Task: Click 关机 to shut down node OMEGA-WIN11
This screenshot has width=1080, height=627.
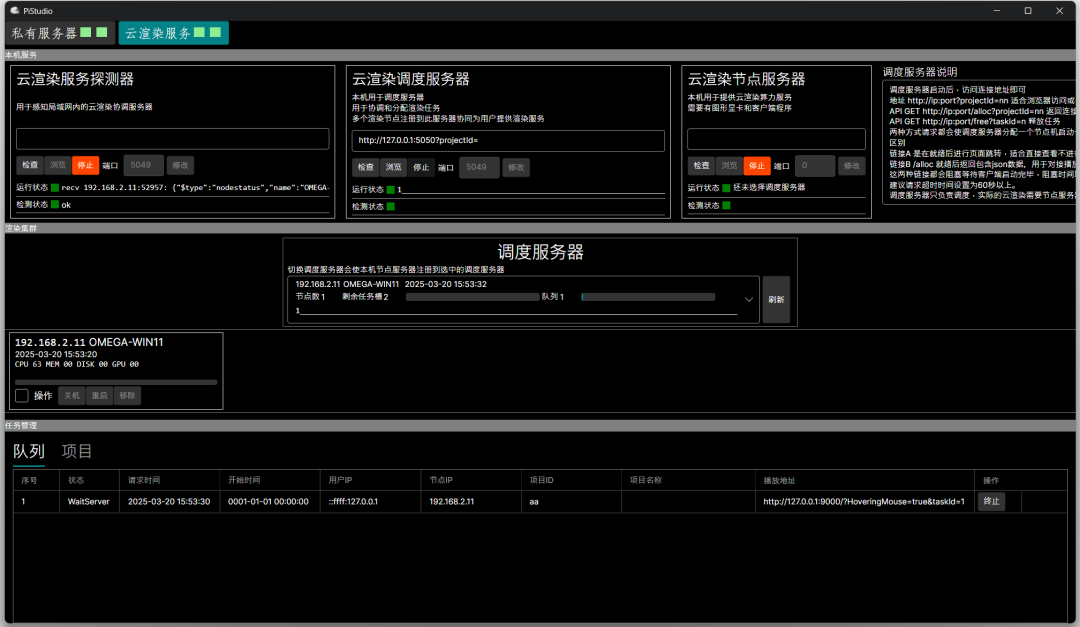Action: (71, 395)
